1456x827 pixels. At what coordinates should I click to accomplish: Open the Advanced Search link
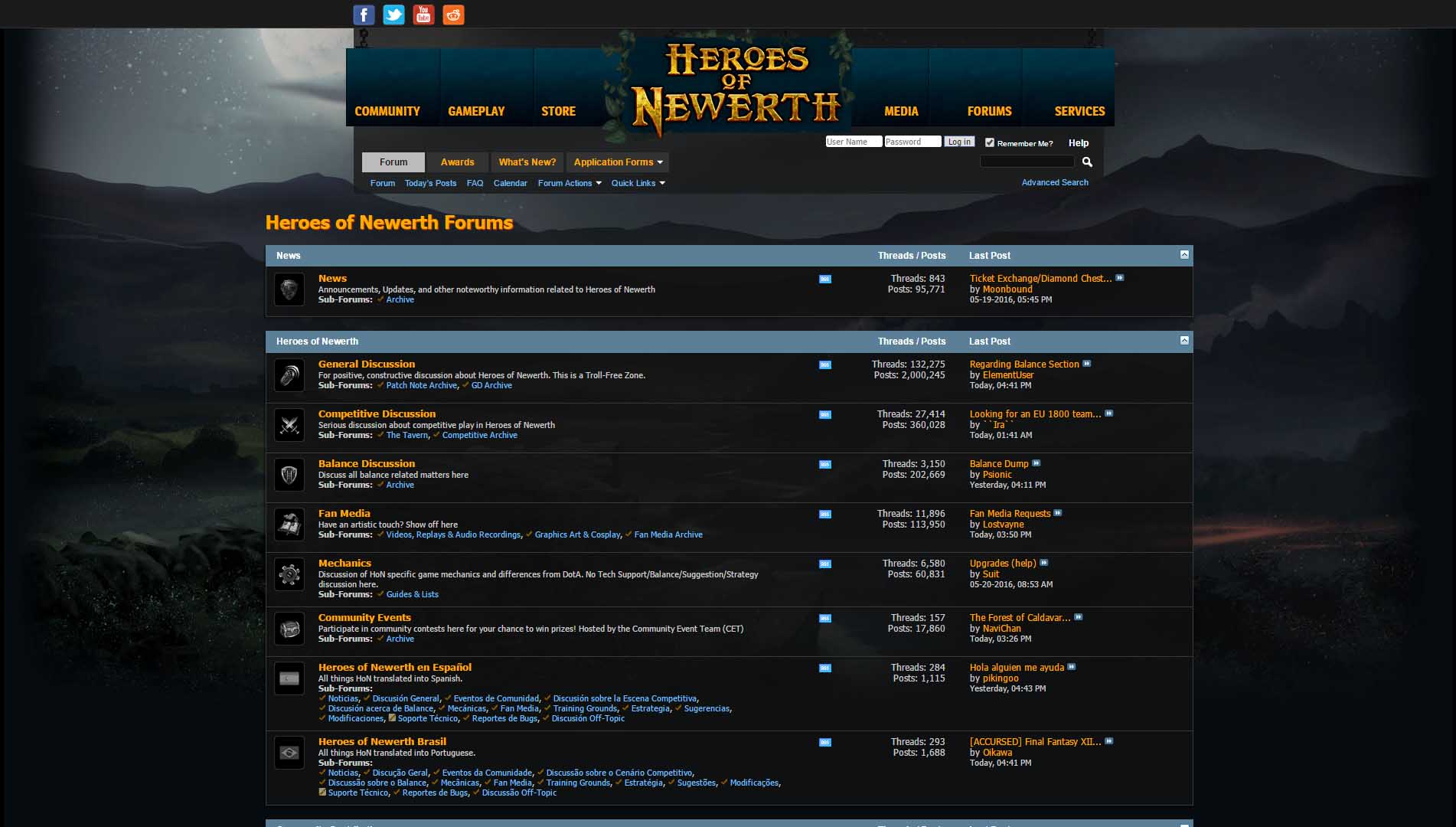point(1055,182)
